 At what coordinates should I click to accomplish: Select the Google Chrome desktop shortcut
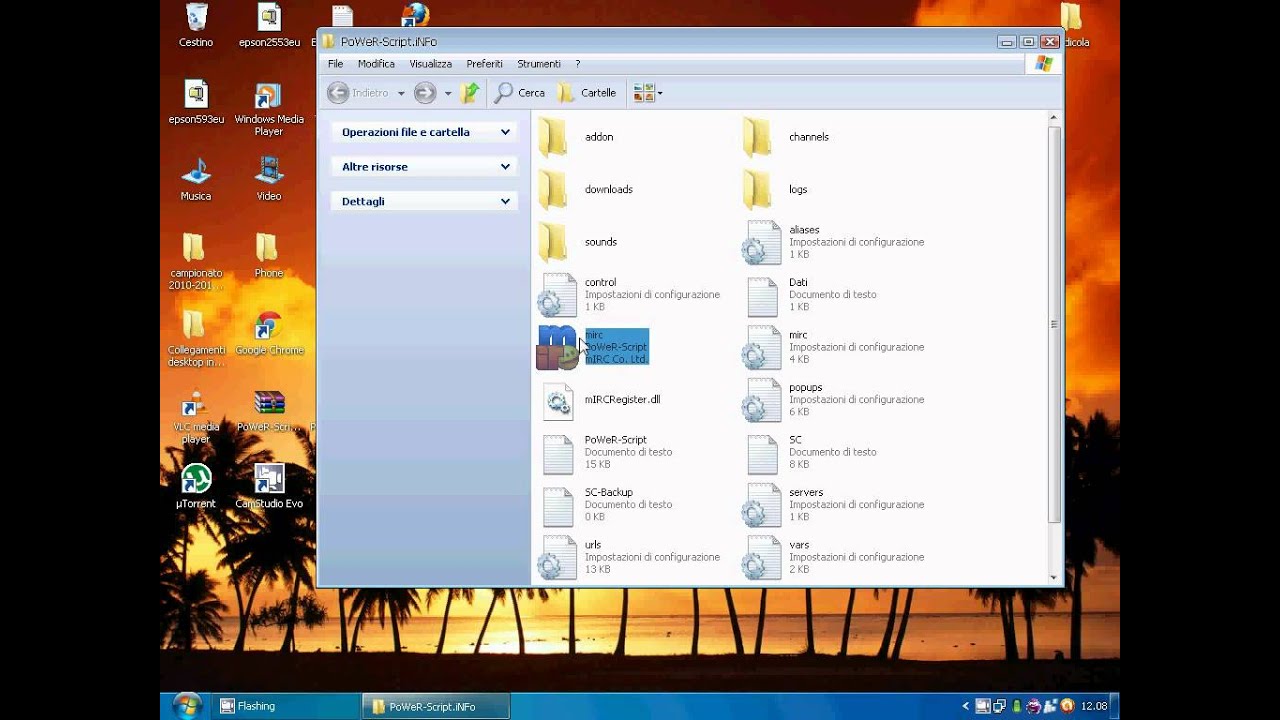click(x=269, y=334)
